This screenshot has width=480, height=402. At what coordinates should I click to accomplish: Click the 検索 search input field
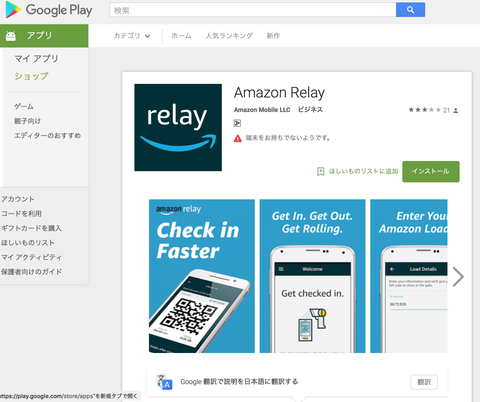pos(253,10)
